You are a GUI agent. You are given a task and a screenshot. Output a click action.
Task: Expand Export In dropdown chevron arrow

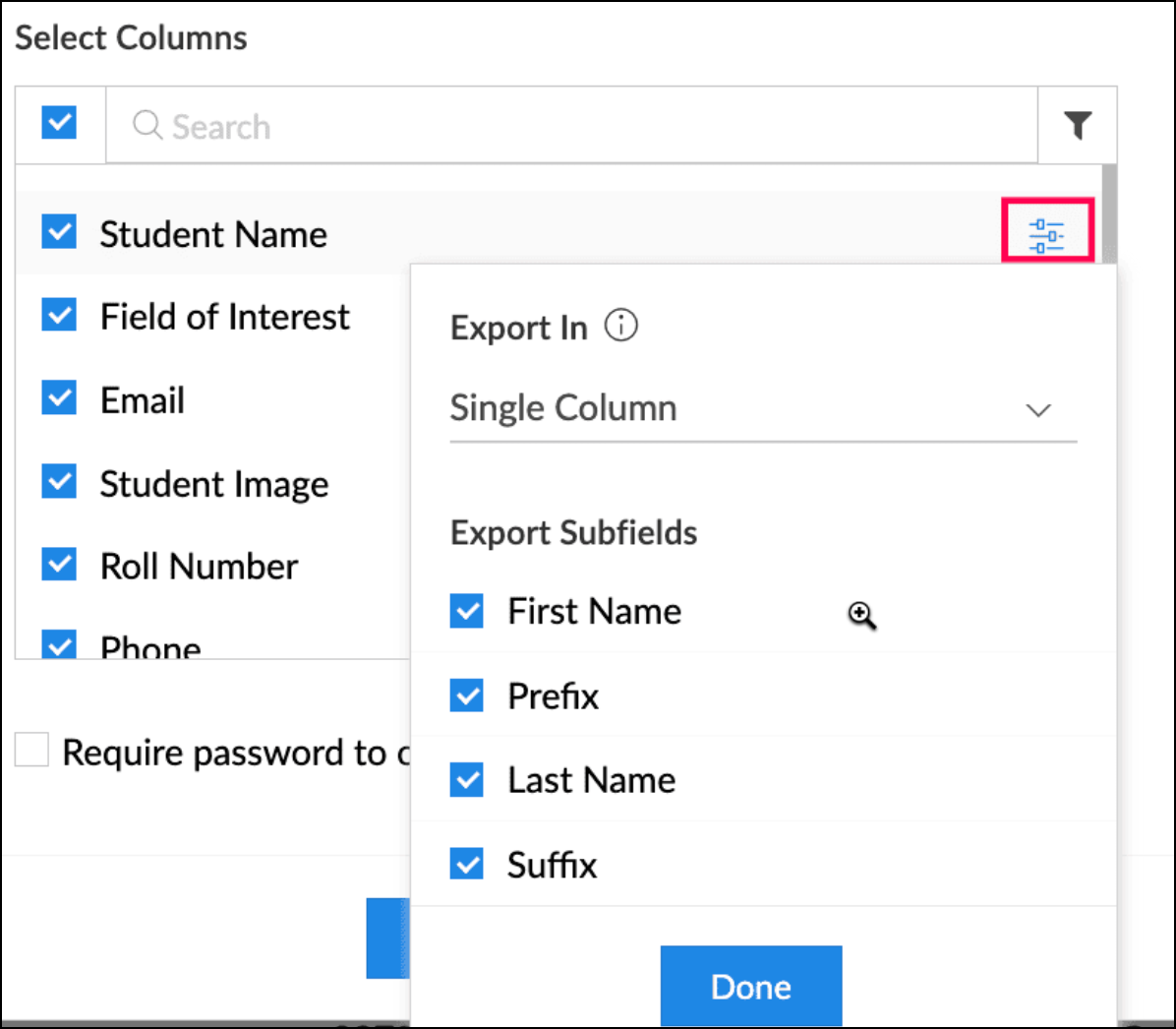click(1038, 410)
